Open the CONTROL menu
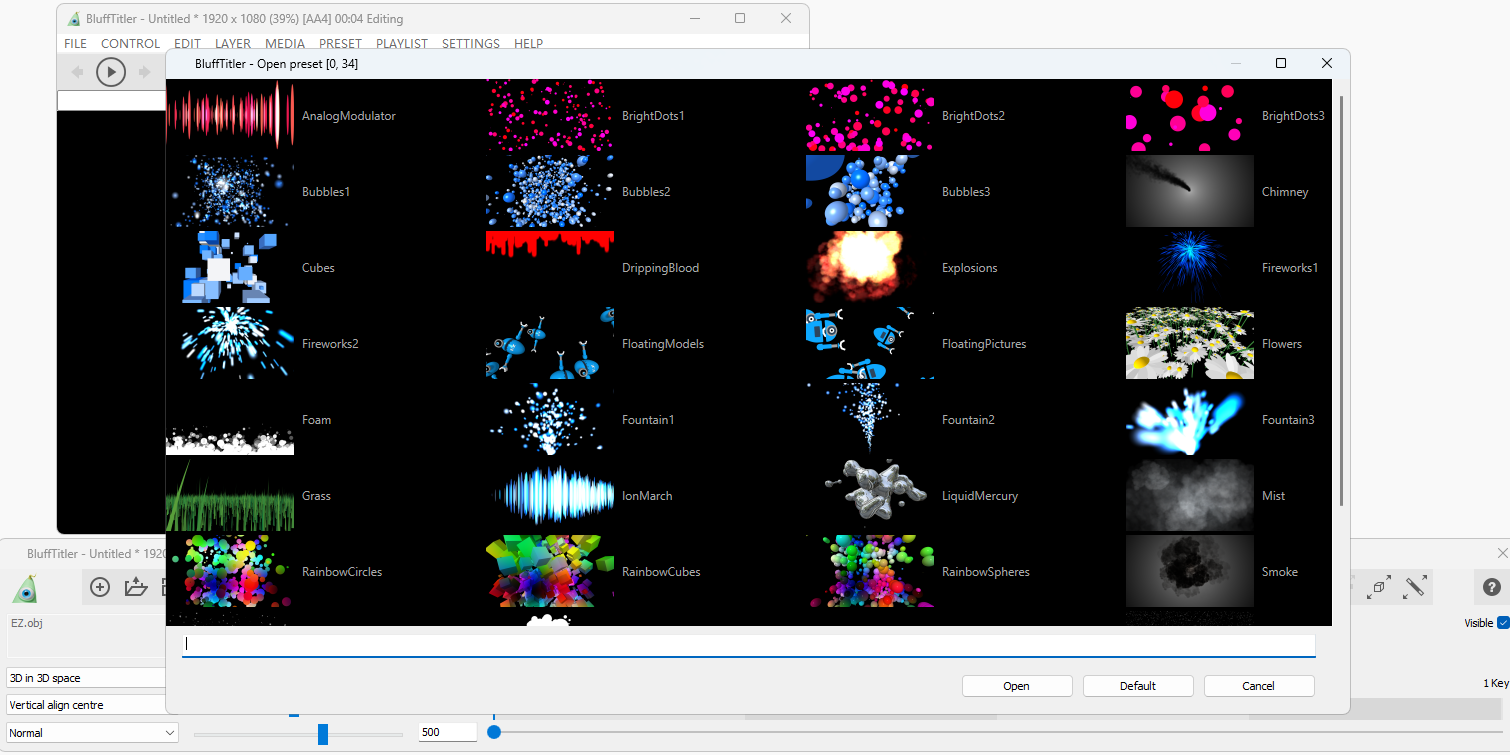Viewport: 1510px width, 755px height. pyautogui.click(x=130, y=44)
